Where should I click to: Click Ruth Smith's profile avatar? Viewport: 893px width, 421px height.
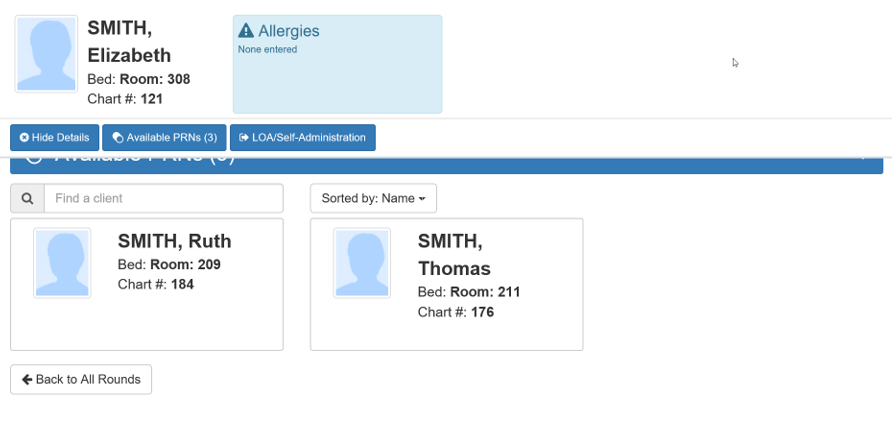pos(62,263)
